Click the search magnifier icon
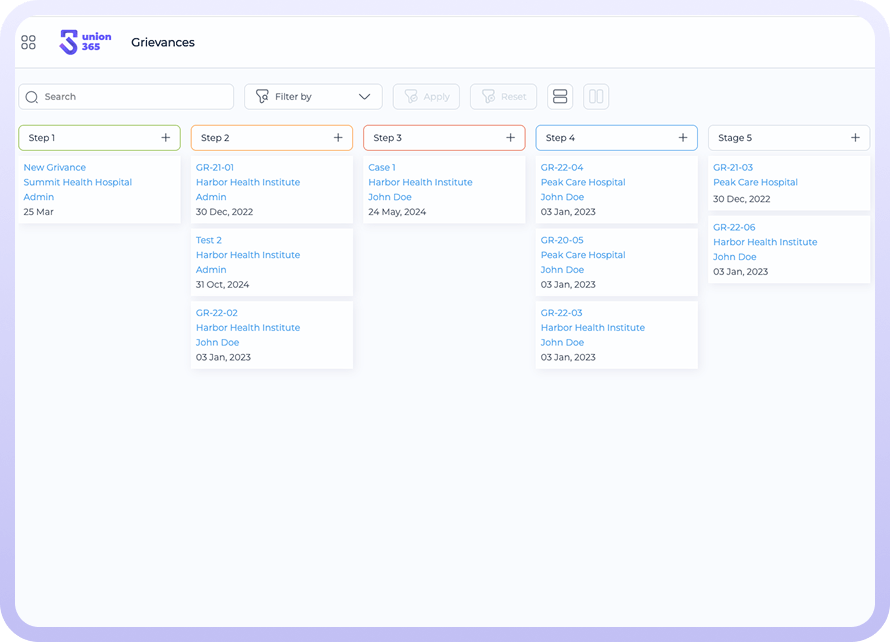 pyautogui.click(x=32, y=97)
